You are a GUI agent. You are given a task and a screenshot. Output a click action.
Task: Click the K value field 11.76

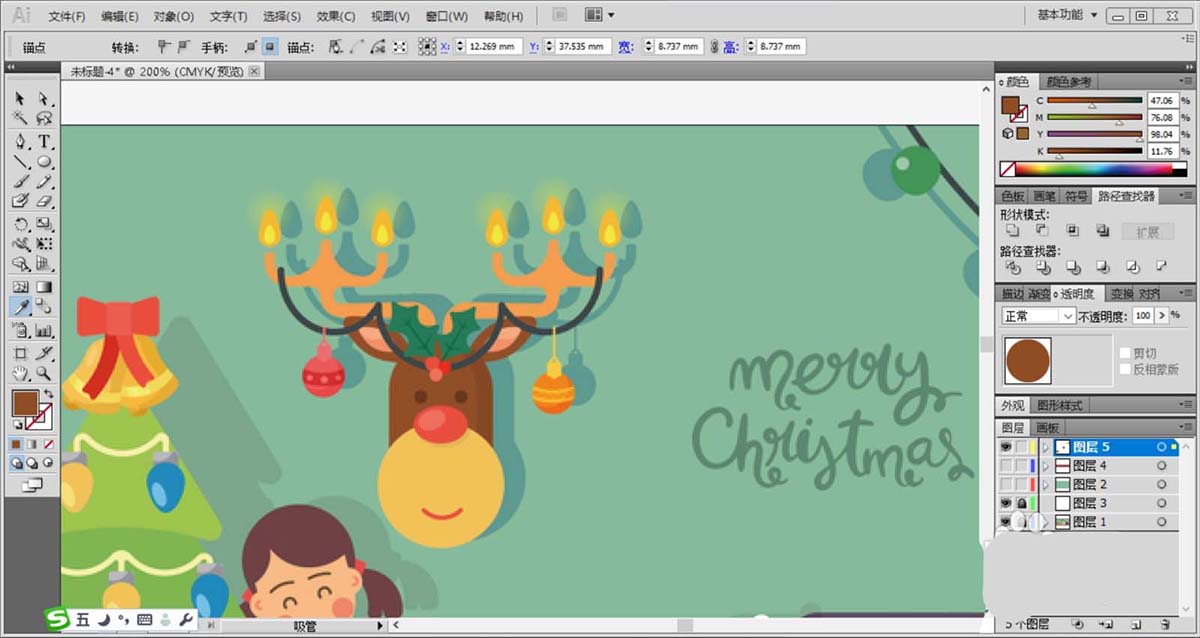tap(1161, 151)
